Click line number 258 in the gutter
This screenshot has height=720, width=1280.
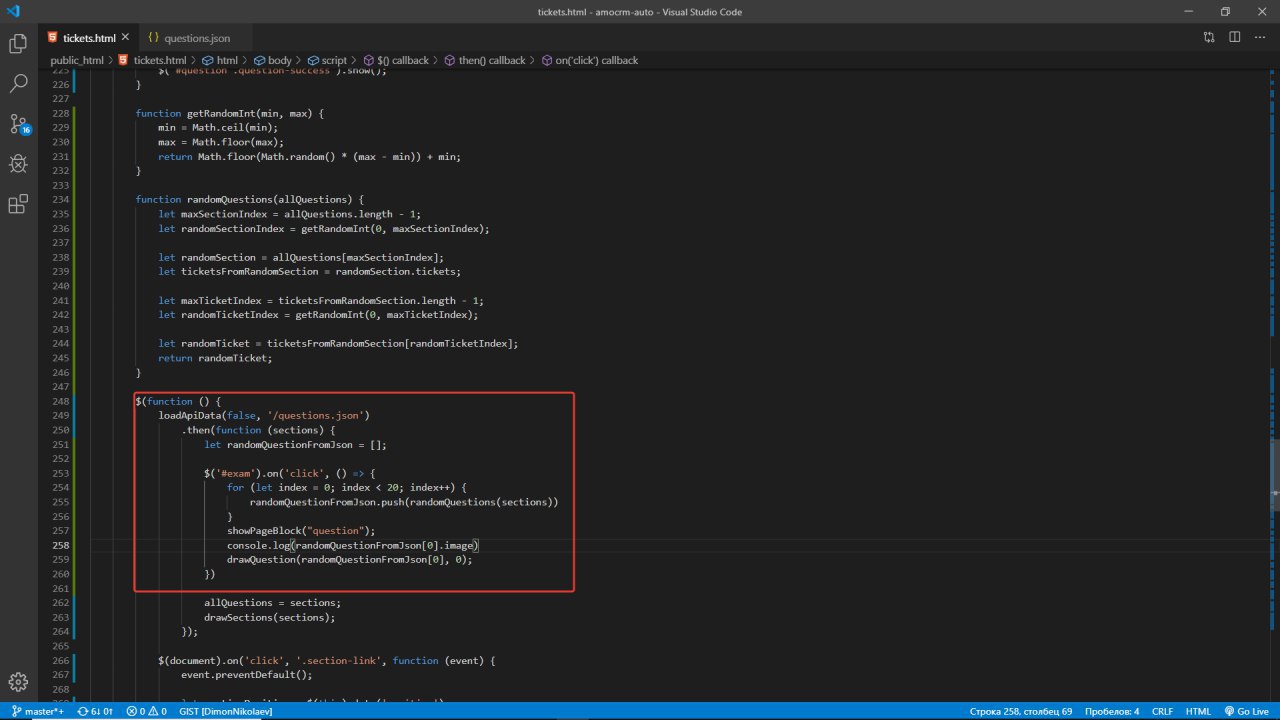60,545
